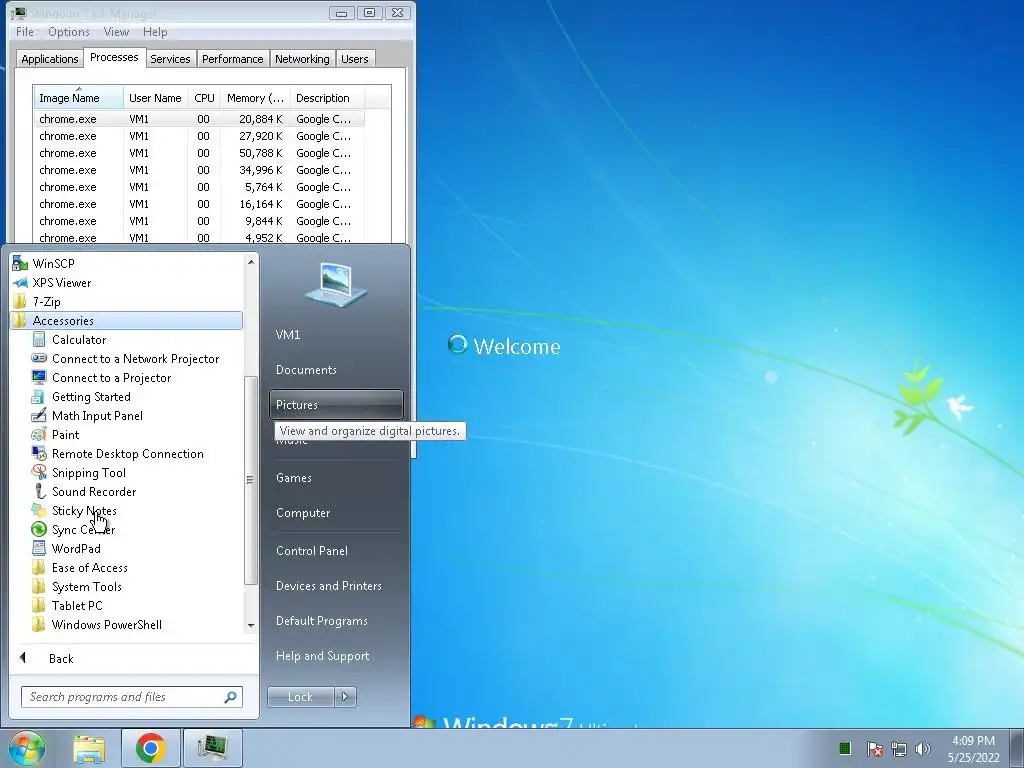This screenshot has width=1024, height=768.
Task: Sort processes by User Name column
Action: pos(155,98)
